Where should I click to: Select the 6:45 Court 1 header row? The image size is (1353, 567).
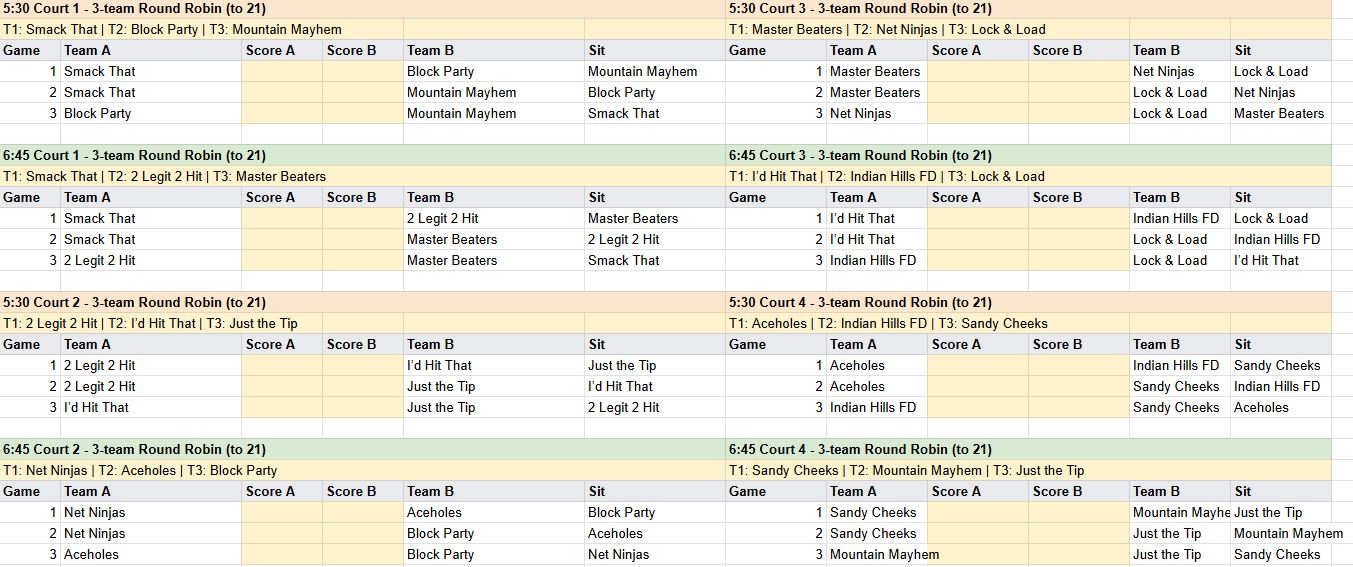click(363, 155)
